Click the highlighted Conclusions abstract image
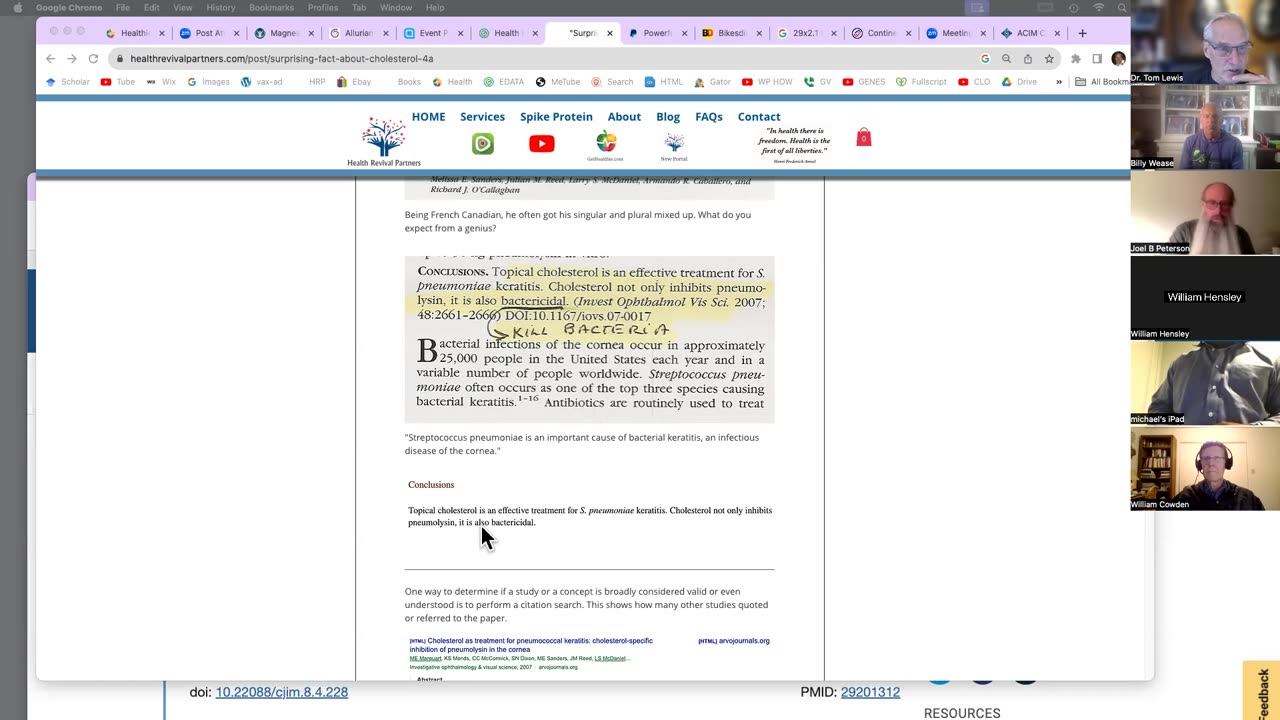Screen dimensions: 1280x720 tap(589, 339)
